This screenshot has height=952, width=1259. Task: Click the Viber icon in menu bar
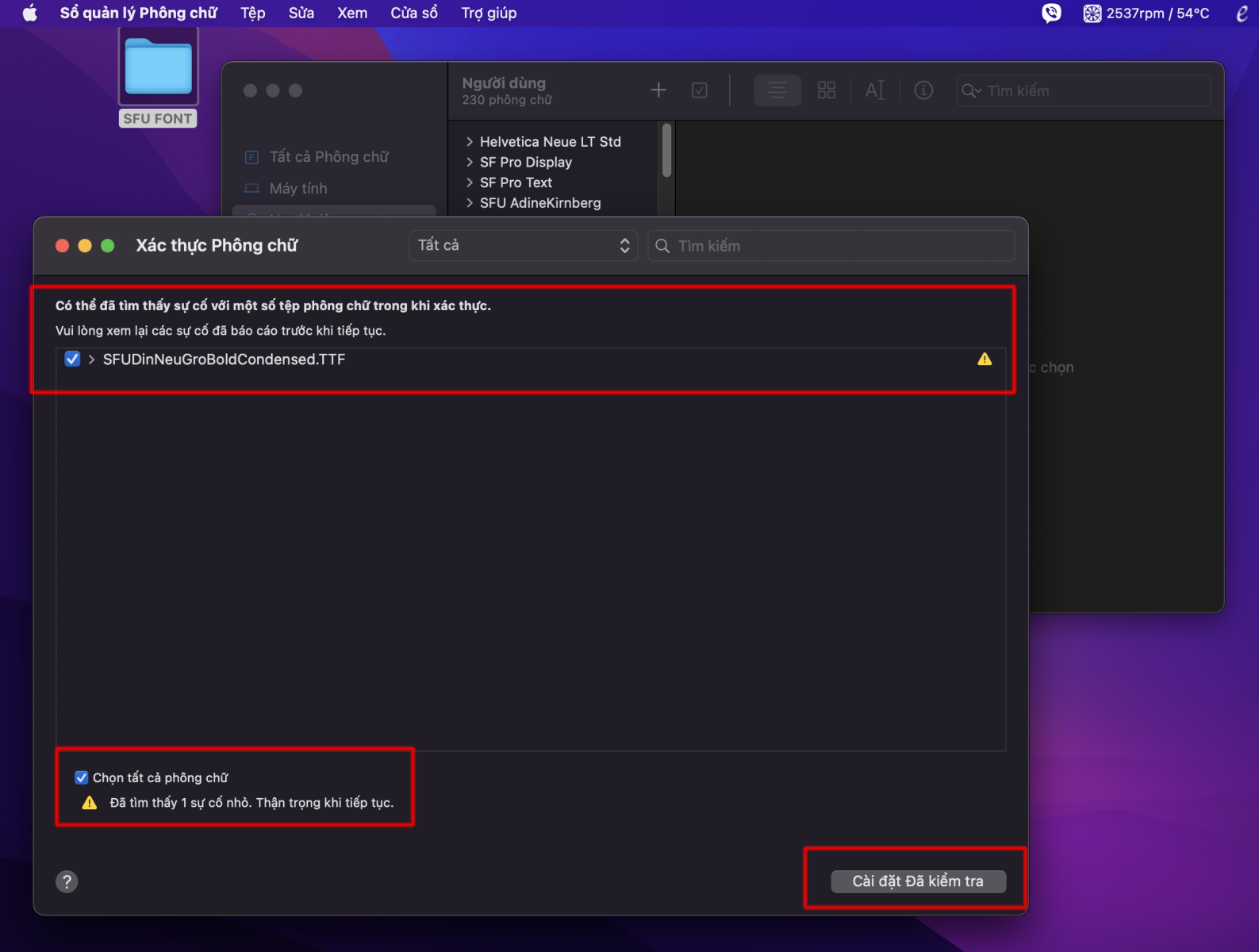coord(1051,13)
